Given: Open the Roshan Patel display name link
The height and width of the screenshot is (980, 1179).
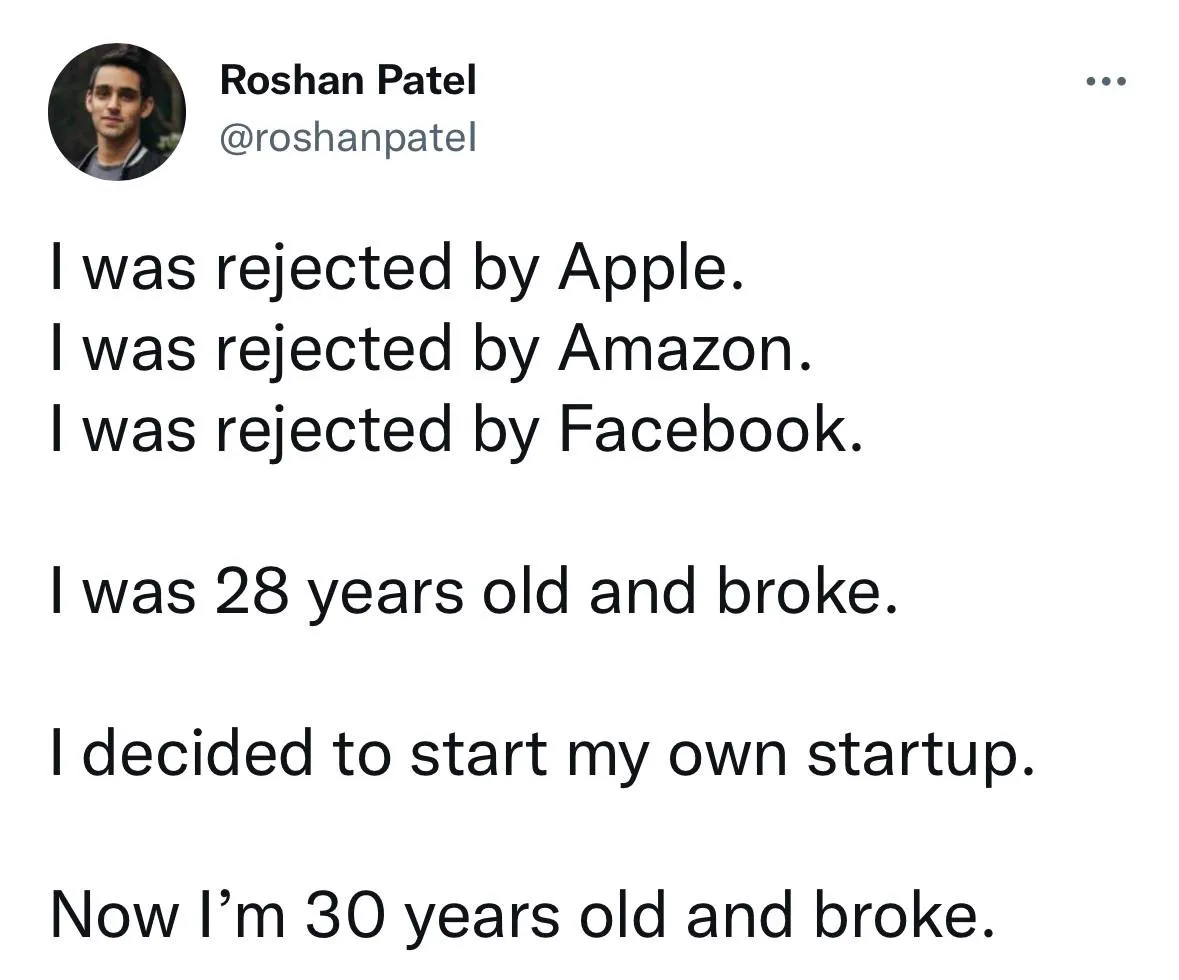Looking at the screenshot, I should tap(348, 80).
